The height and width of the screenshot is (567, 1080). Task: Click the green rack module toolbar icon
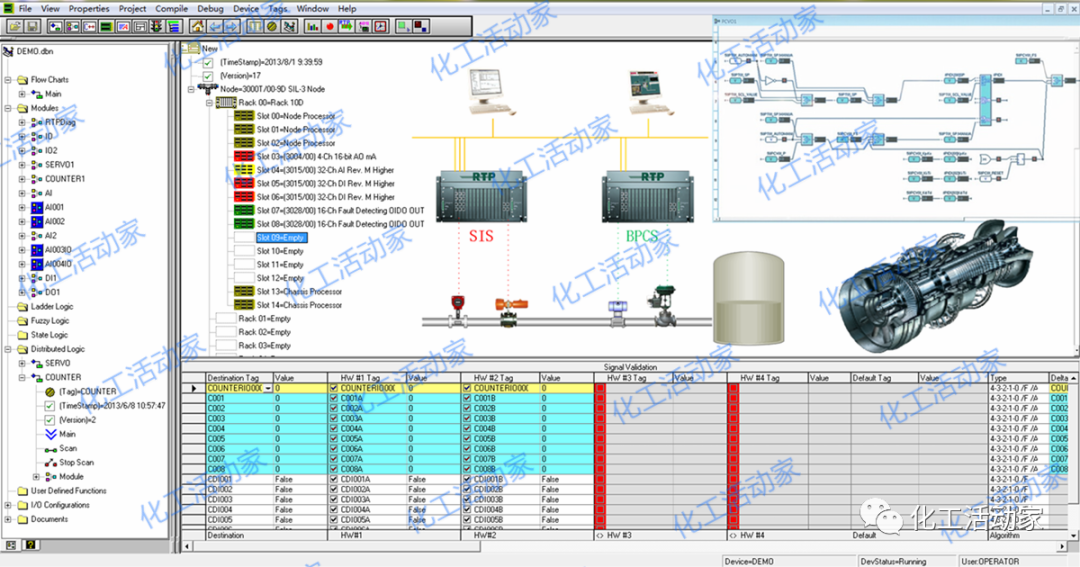[106, 26]
